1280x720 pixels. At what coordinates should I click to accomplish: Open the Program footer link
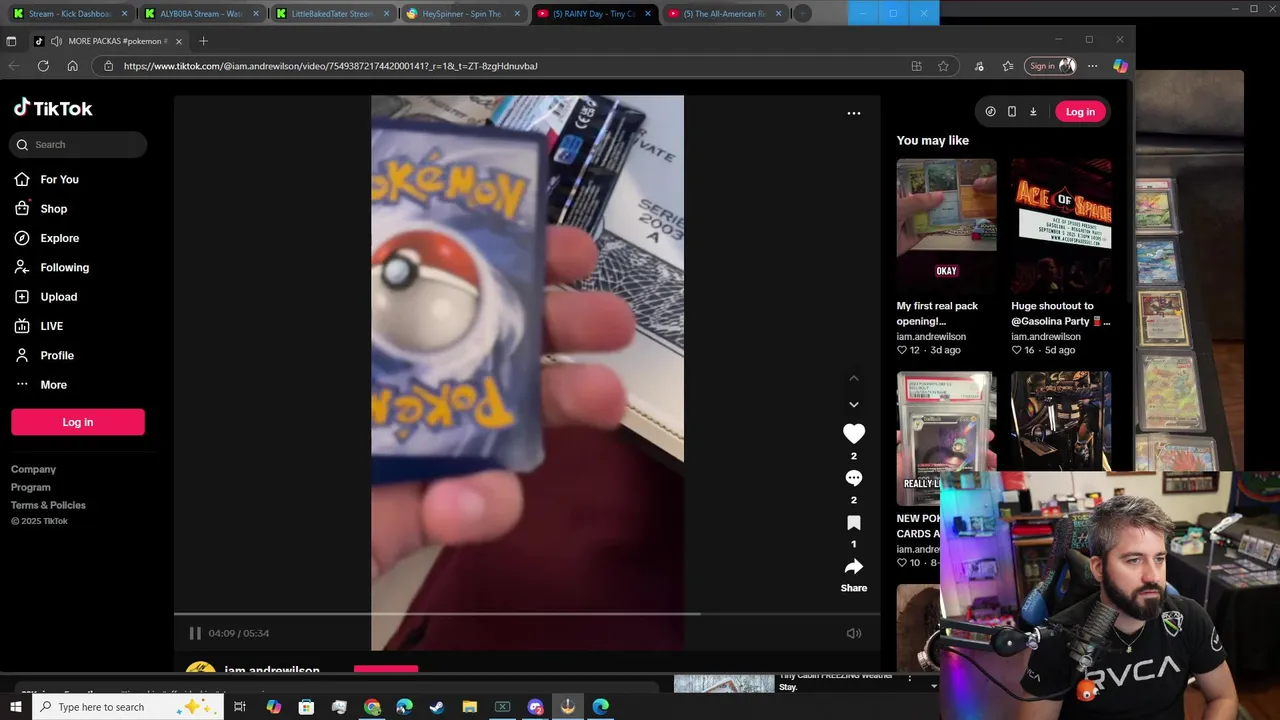click(x=31, y=487)
